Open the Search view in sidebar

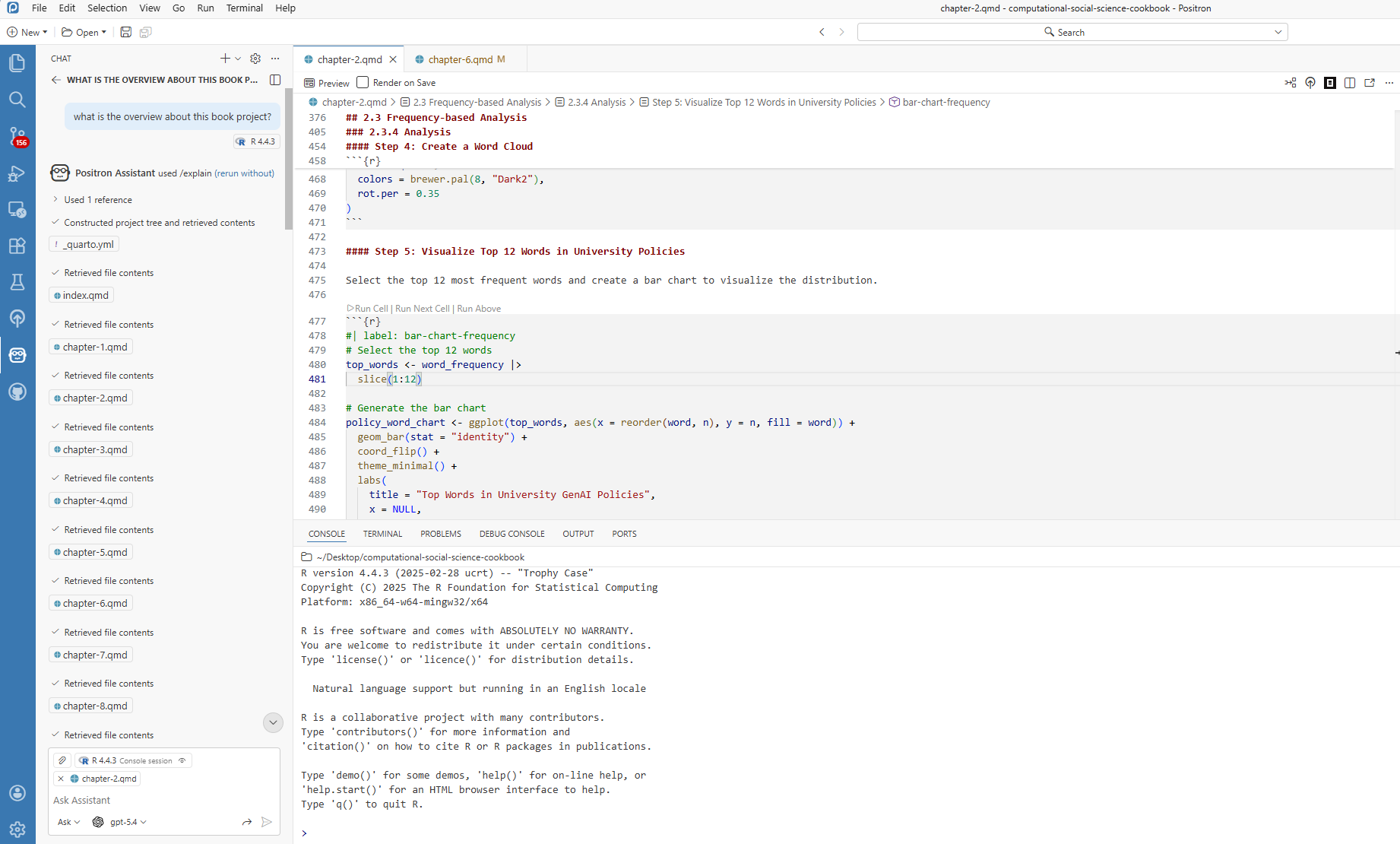point(17,100)
